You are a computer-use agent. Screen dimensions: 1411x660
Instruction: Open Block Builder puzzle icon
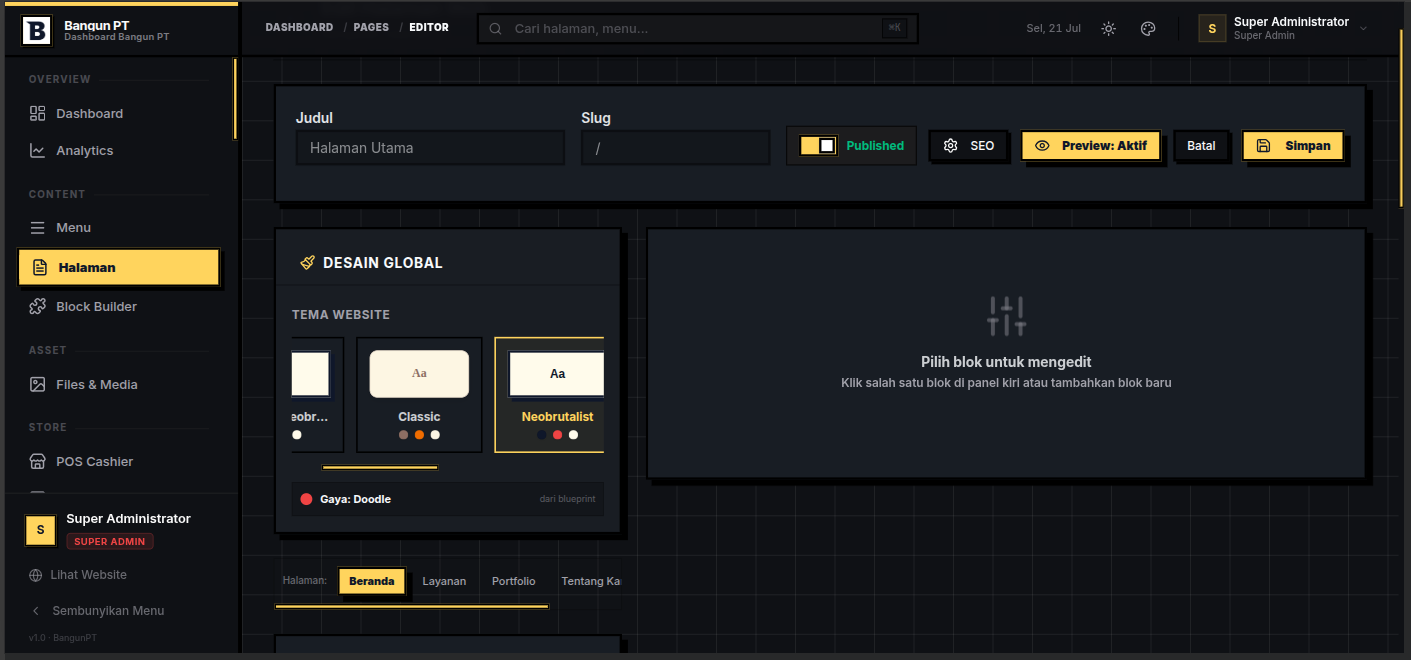37,306
